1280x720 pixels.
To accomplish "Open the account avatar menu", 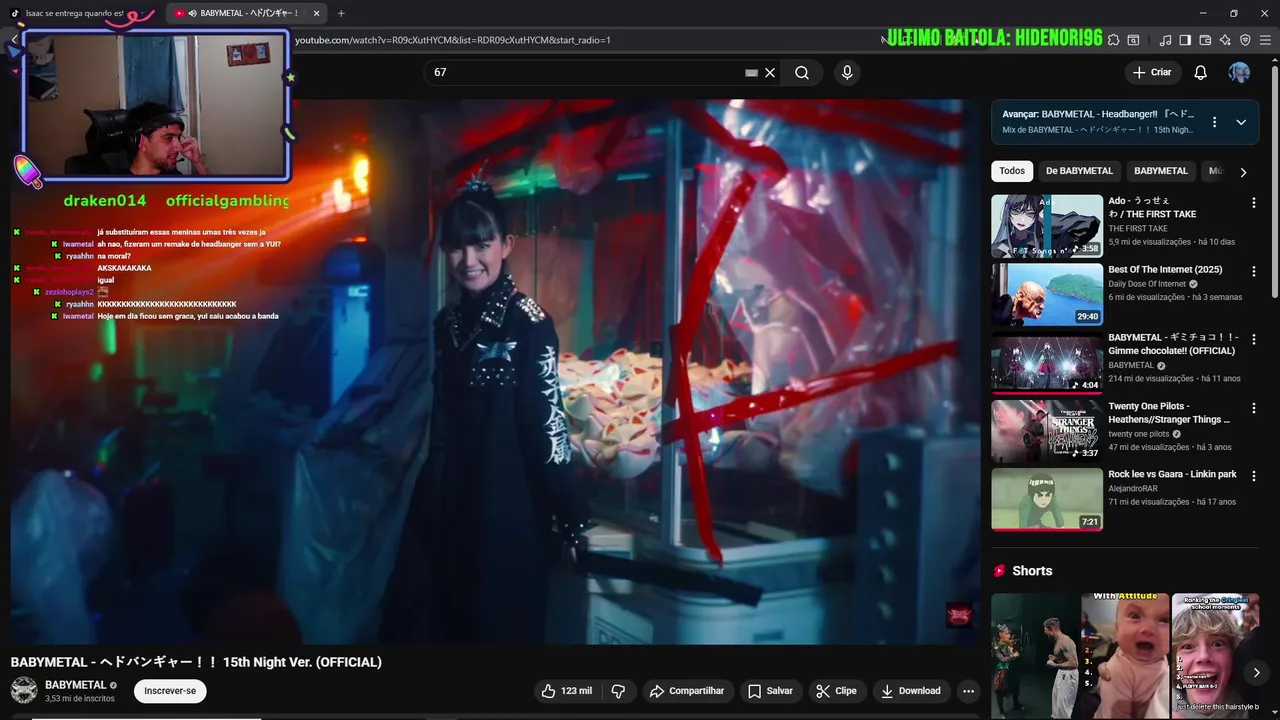I will 1239,73.
